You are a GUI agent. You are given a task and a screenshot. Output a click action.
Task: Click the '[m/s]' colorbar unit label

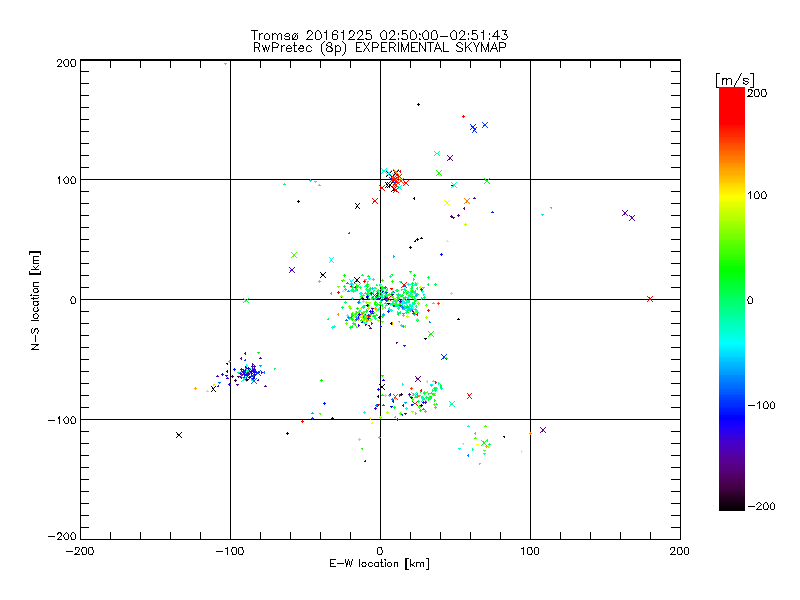(735, 80)
